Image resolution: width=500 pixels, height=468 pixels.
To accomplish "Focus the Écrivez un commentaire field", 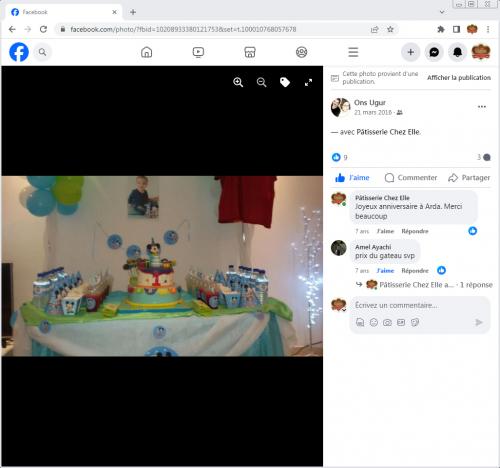I will pyautogui.click(x=420, y=305).
